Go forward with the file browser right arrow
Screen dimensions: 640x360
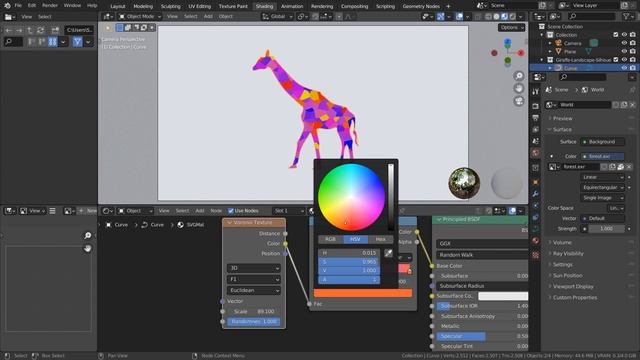click(x=19, y=30)
